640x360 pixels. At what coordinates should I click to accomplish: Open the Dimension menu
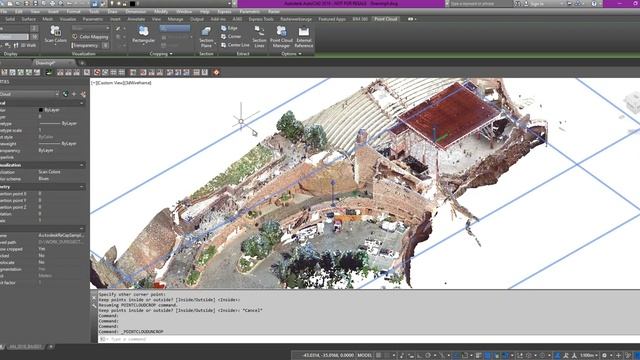(x=136, y=12)
